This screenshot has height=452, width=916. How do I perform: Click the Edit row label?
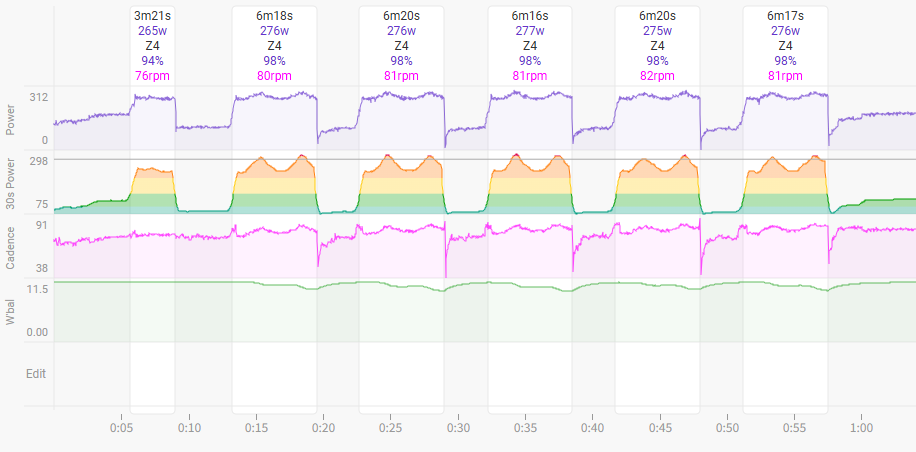pos(36,374)
